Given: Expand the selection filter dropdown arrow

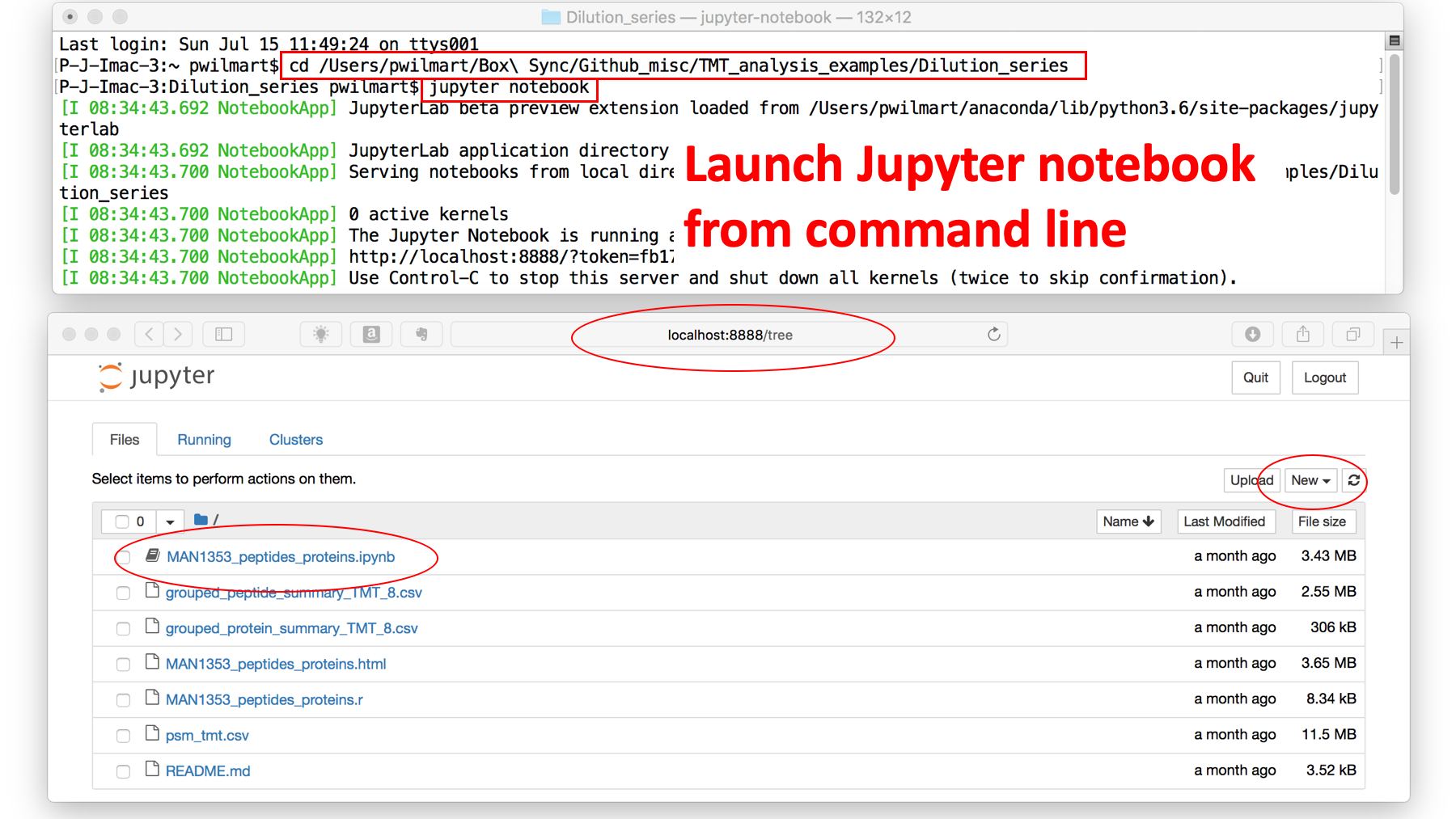Looking at the screenshot, I should [x=170, y=521].
